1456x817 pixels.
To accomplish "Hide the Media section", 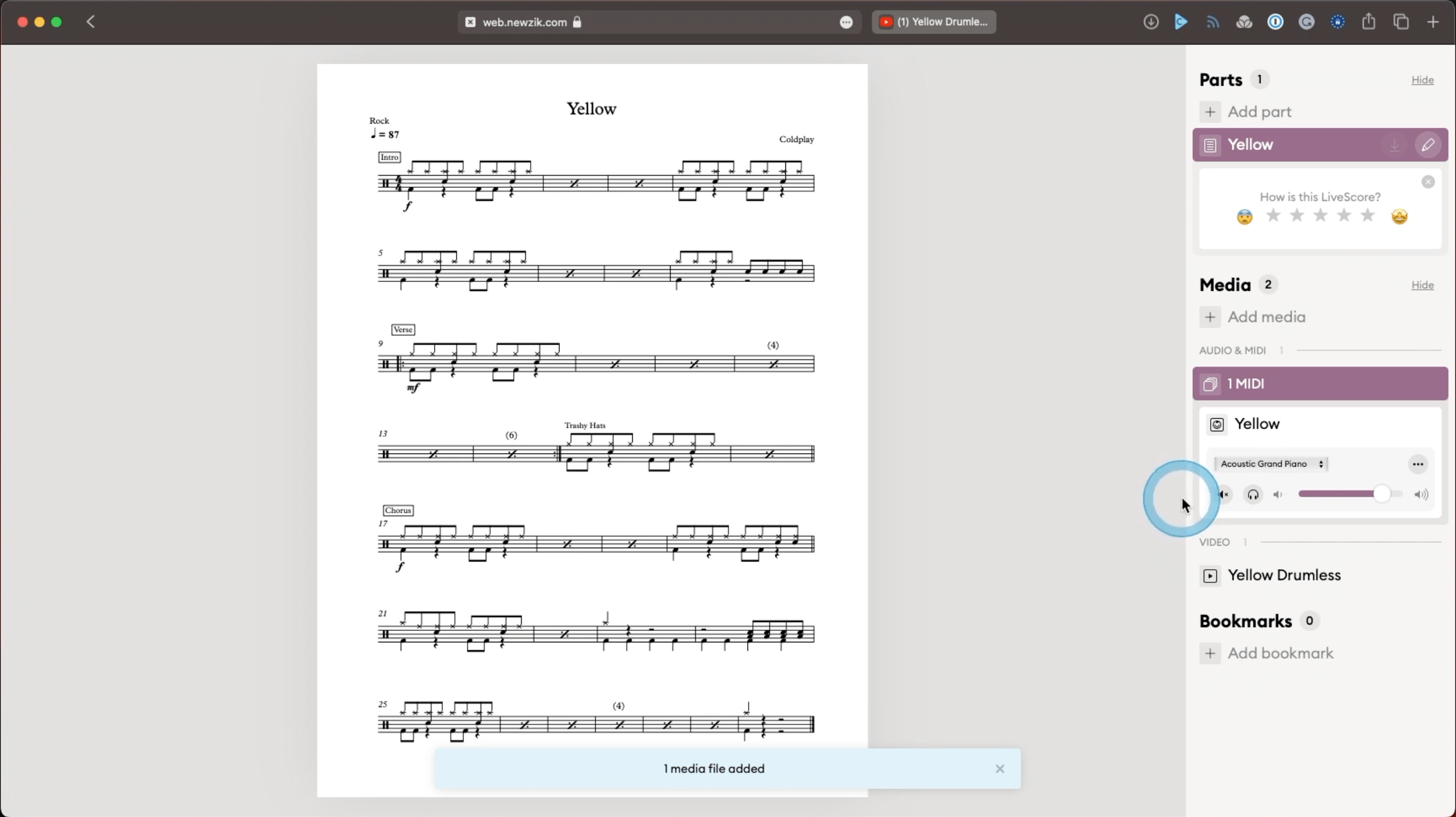I will [1423, 285].
